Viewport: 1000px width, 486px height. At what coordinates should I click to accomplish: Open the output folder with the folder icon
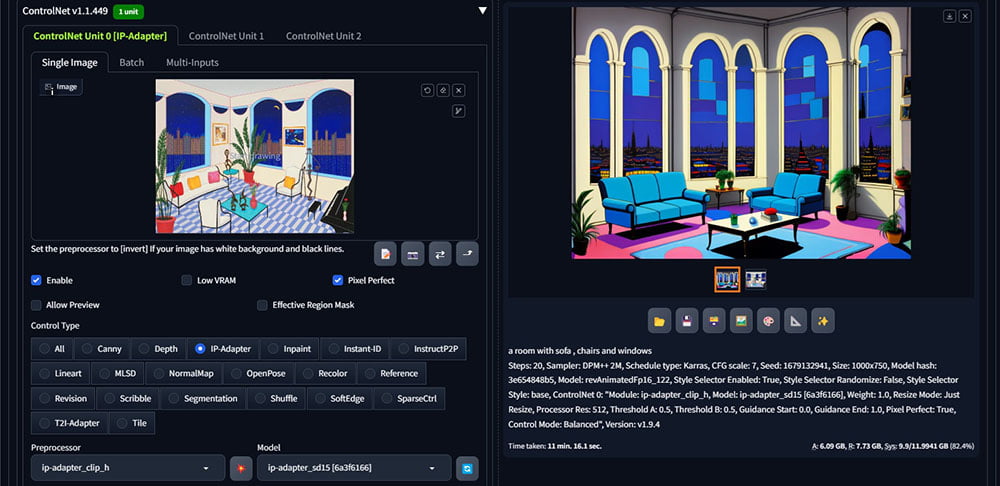(x=659, y=321)
